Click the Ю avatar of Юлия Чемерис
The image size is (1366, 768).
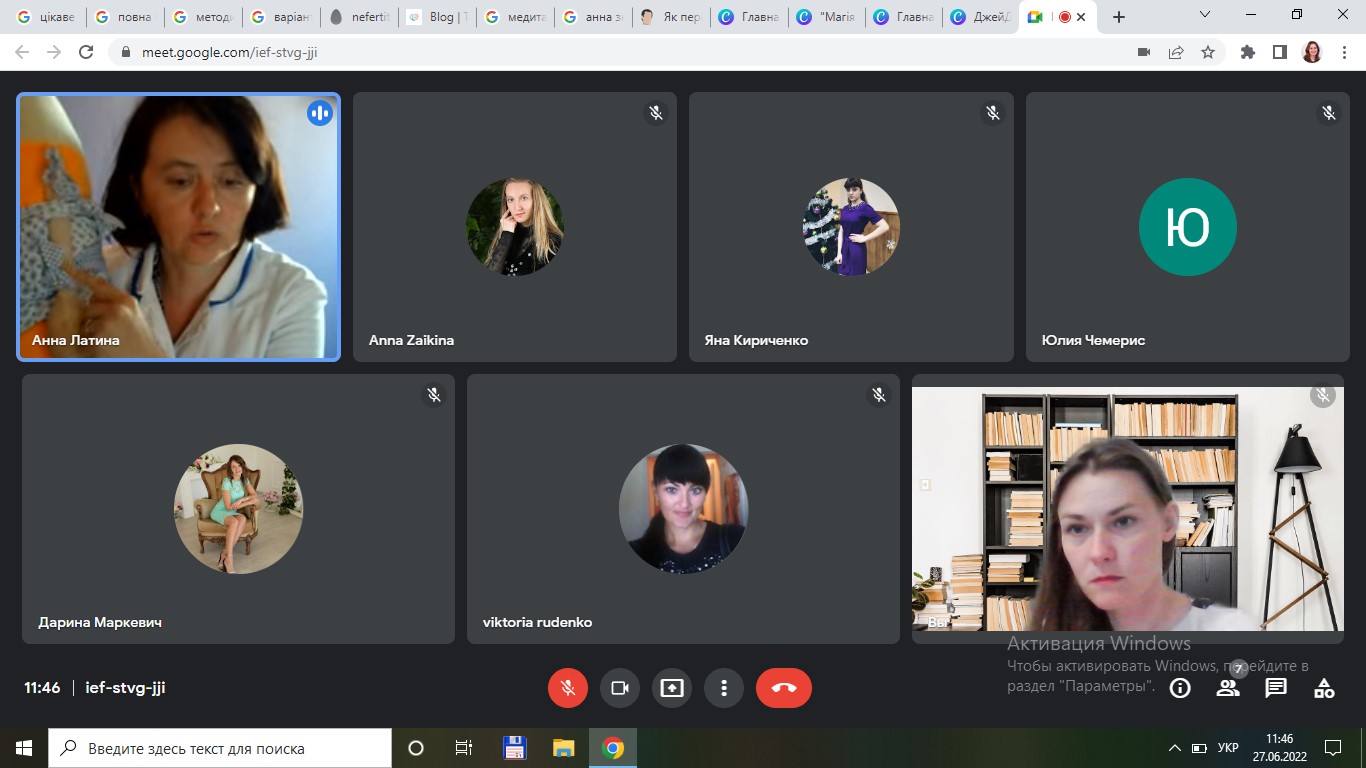[x=1188, y=227]
